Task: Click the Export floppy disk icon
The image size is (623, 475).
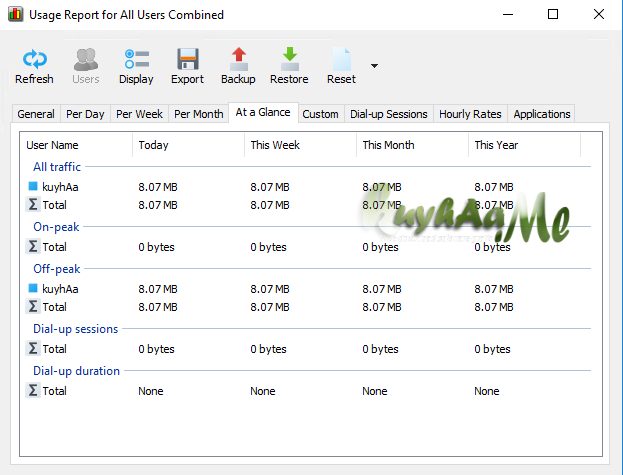Action: click(187, 59)
